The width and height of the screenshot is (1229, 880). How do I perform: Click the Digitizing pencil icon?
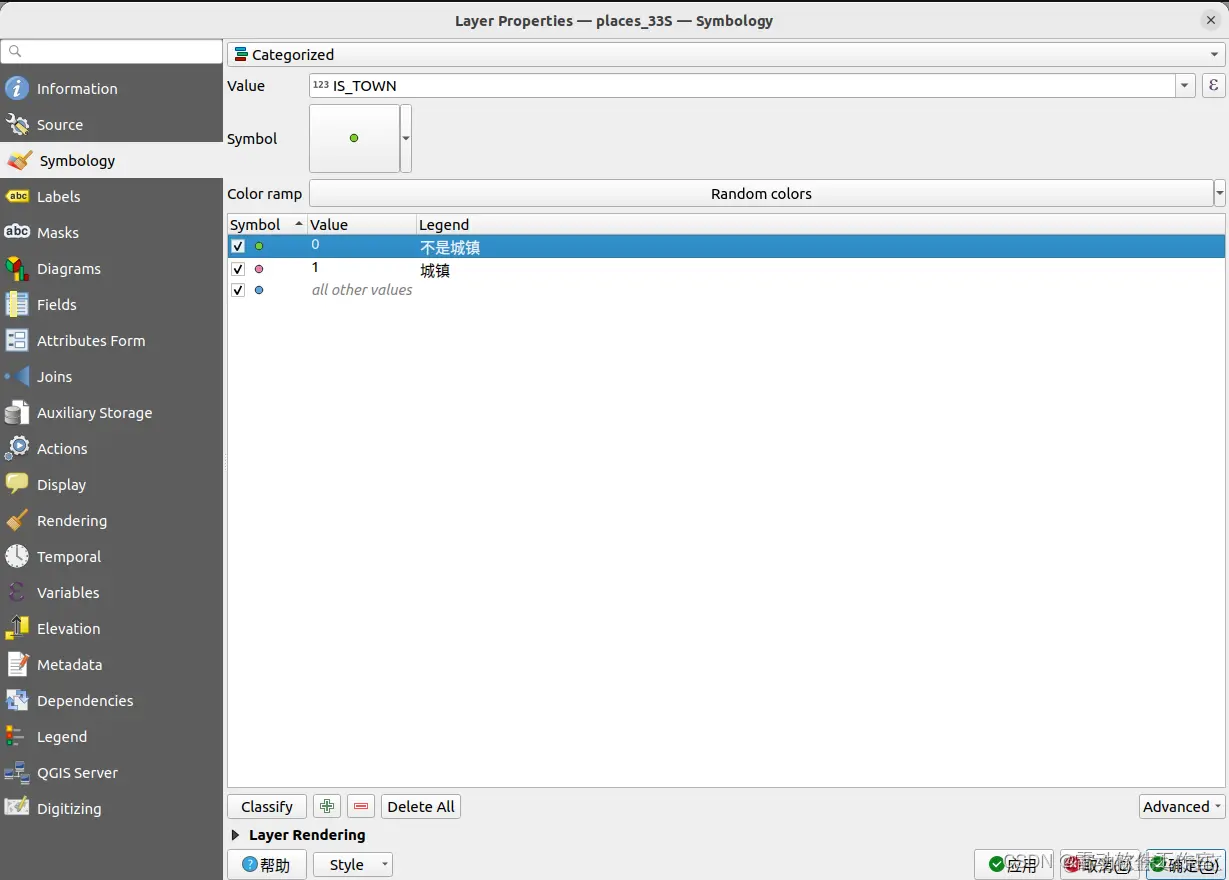click(x=17, y=808)
